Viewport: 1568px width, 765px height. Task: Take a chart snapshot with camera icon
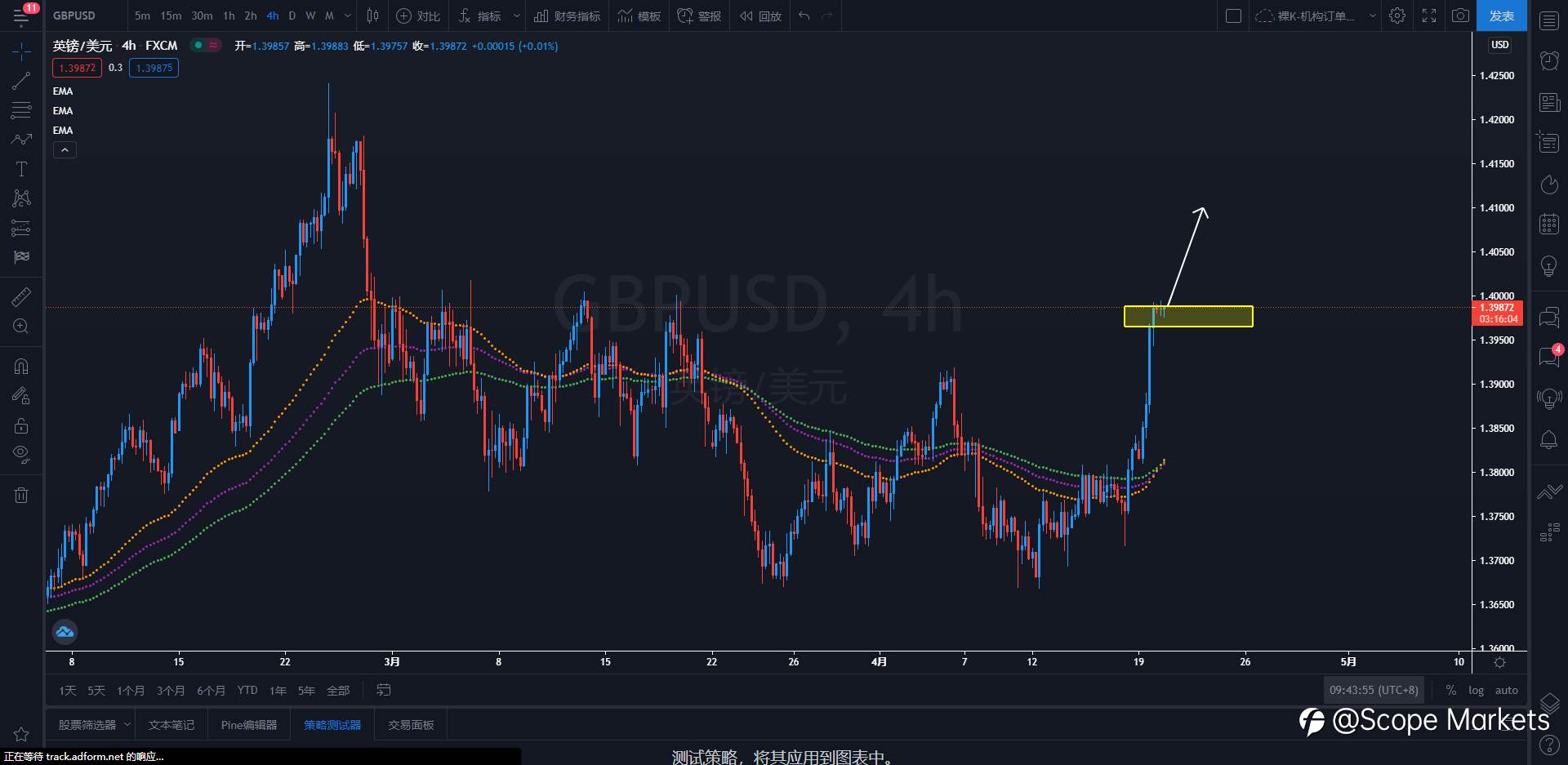coord(1460,16)
